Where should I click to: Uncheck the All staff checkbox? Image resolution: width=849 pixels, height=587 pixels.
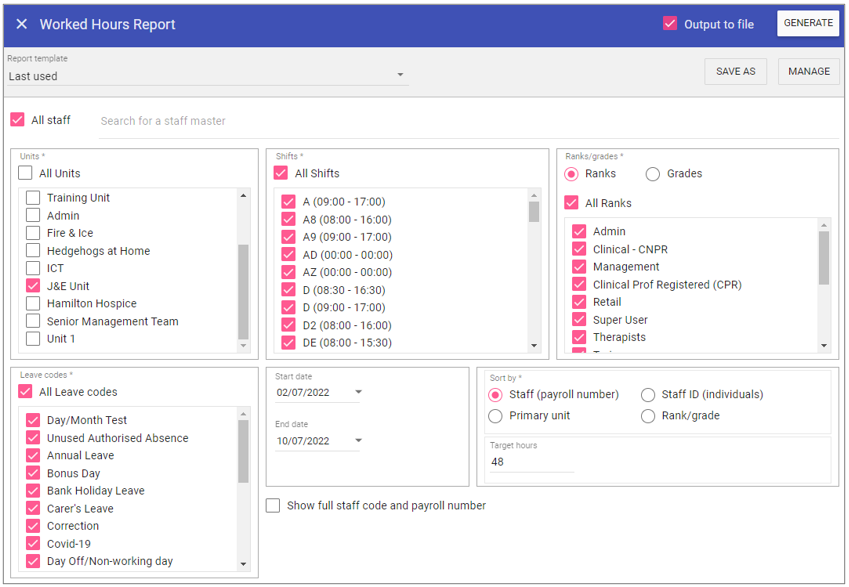pyautogui.click(x=17, y=120)
